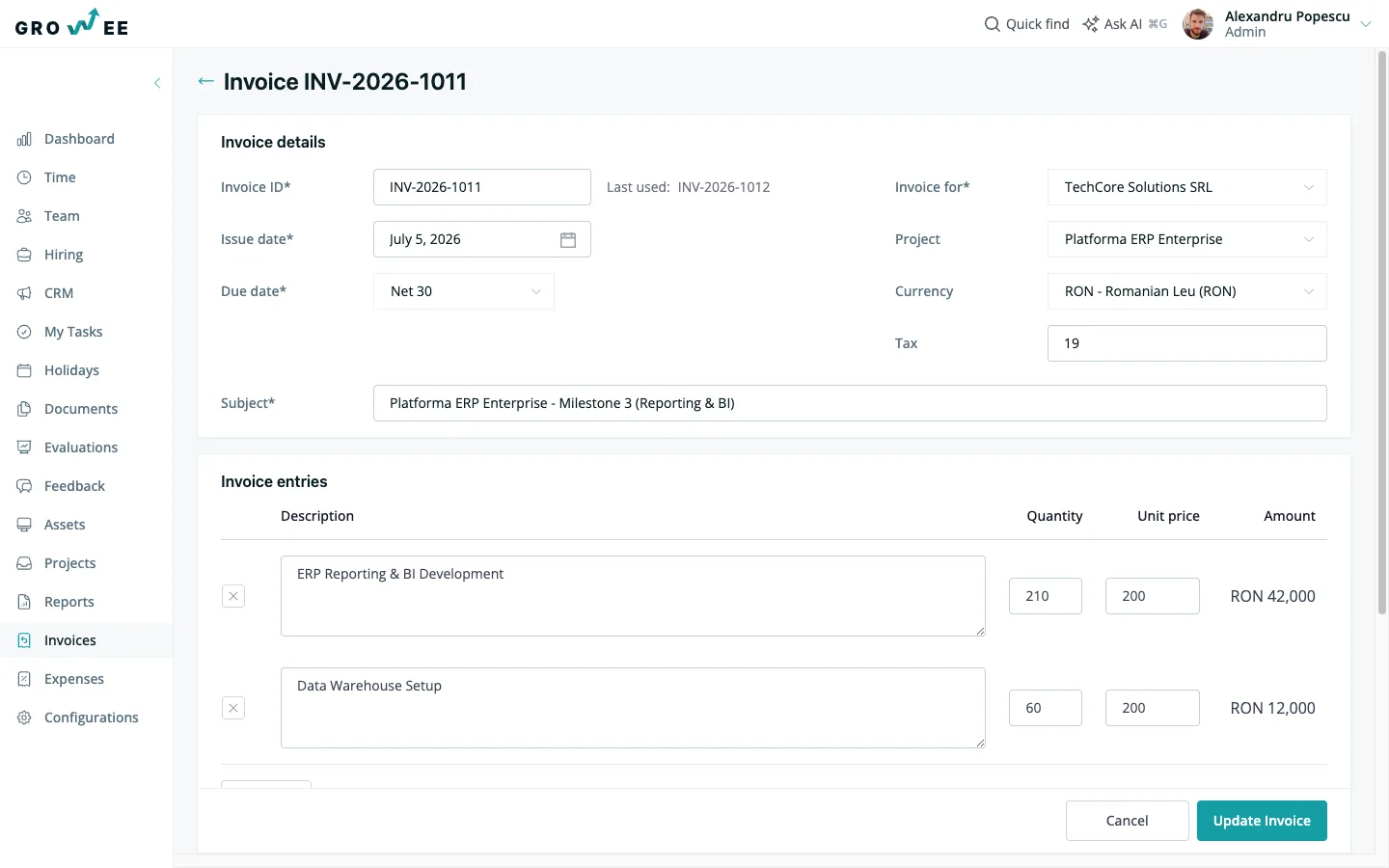Click the Feedback chat icon

coord(24,486)
